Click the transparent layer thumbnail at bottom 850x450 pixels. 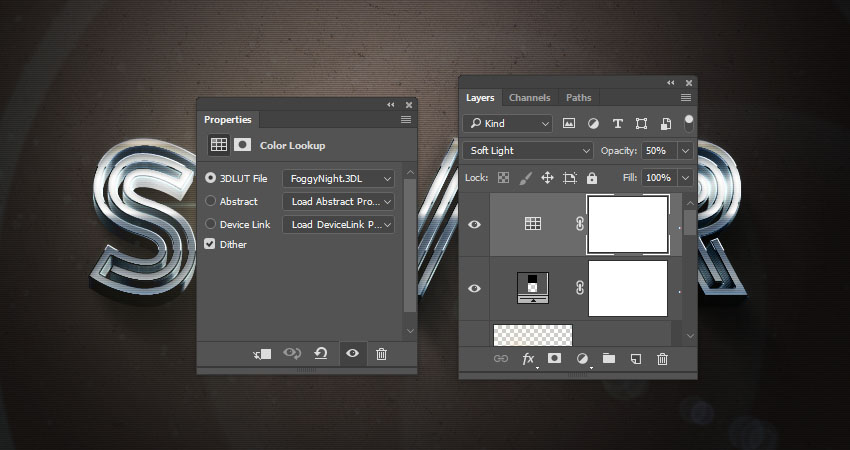point(533,335)
